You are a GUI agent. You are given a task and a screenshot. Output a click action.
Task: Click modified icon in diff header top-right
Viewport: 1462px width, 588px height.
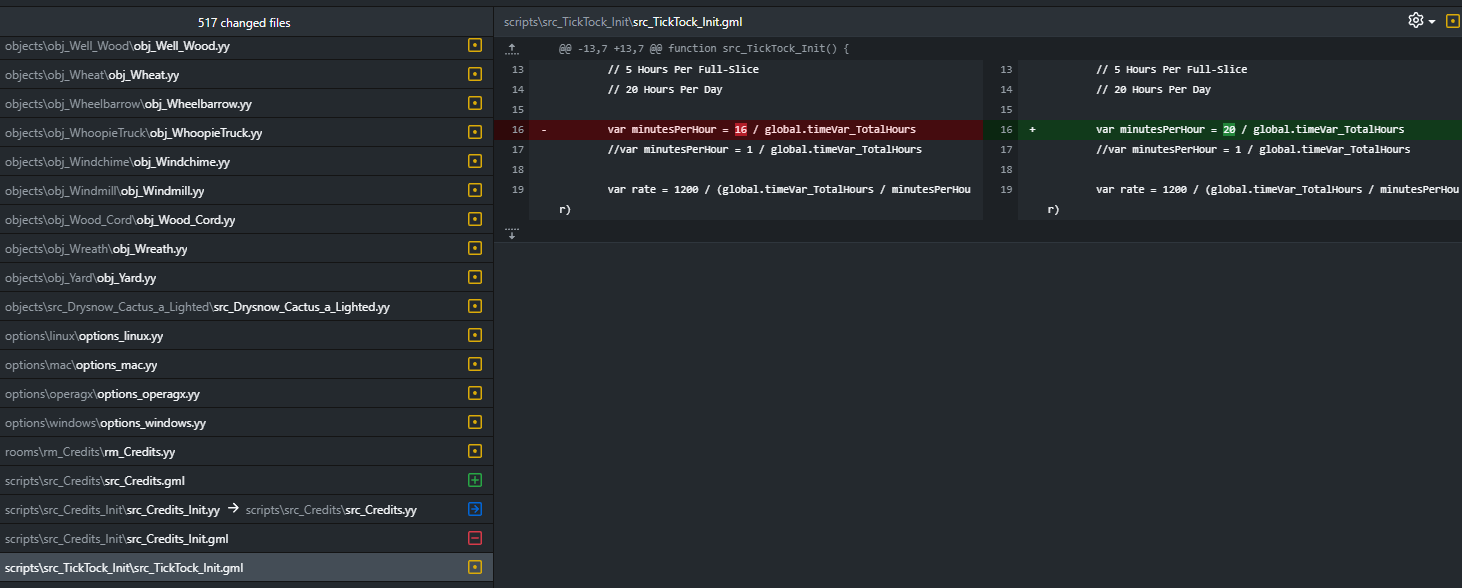click(x=1452, y=21)
